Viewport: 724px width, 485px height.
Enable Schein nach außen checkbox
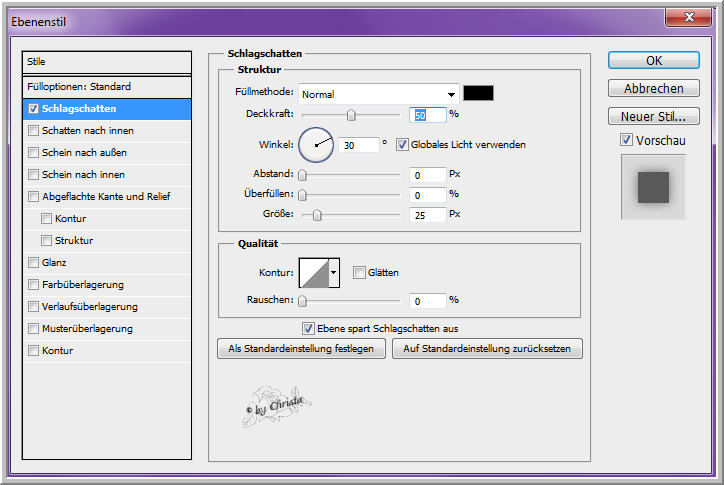pos(33,152)
